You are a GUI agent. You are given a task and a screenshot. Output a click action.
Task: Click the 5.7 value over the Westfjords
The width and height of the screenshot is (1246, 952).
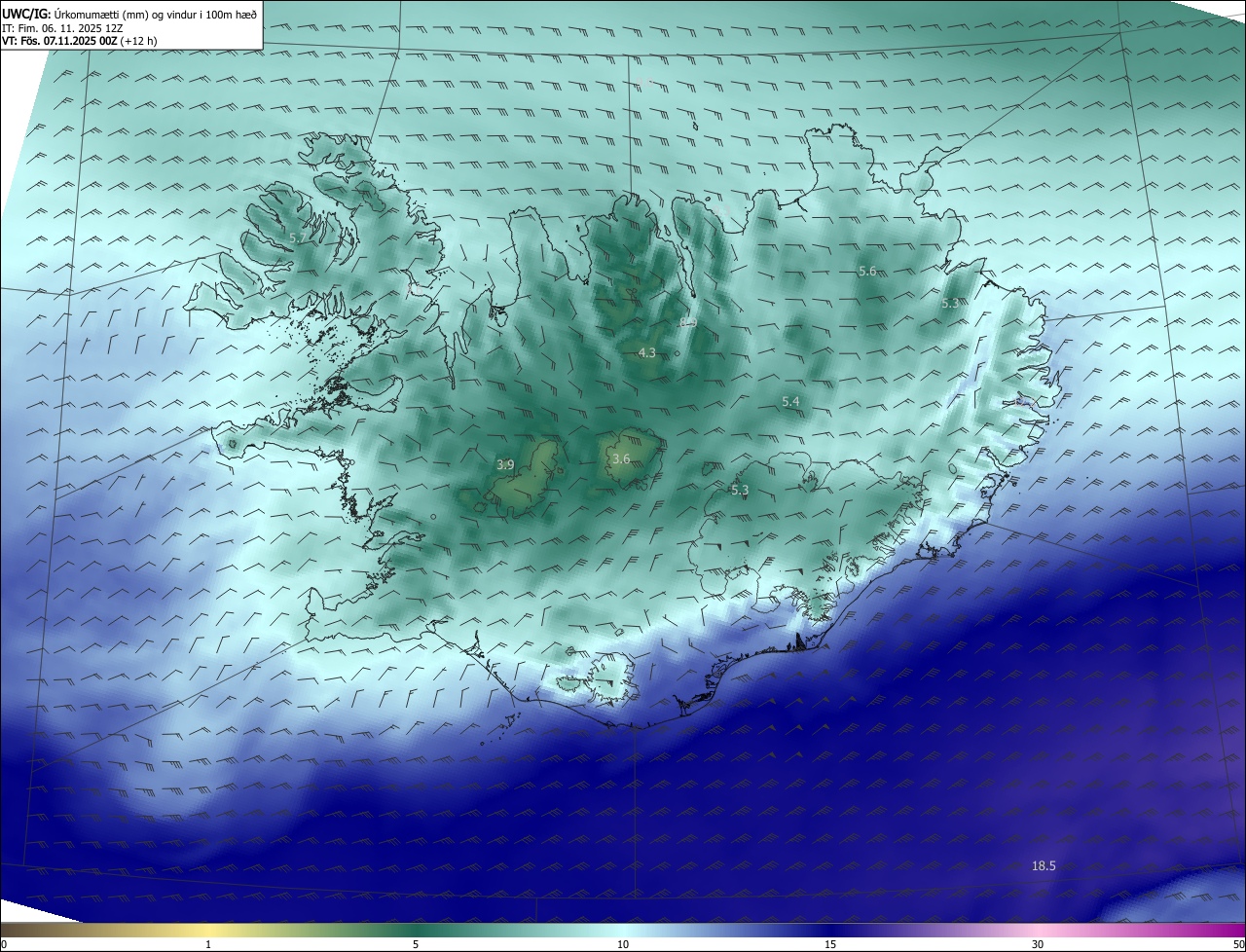click(298, 238)
